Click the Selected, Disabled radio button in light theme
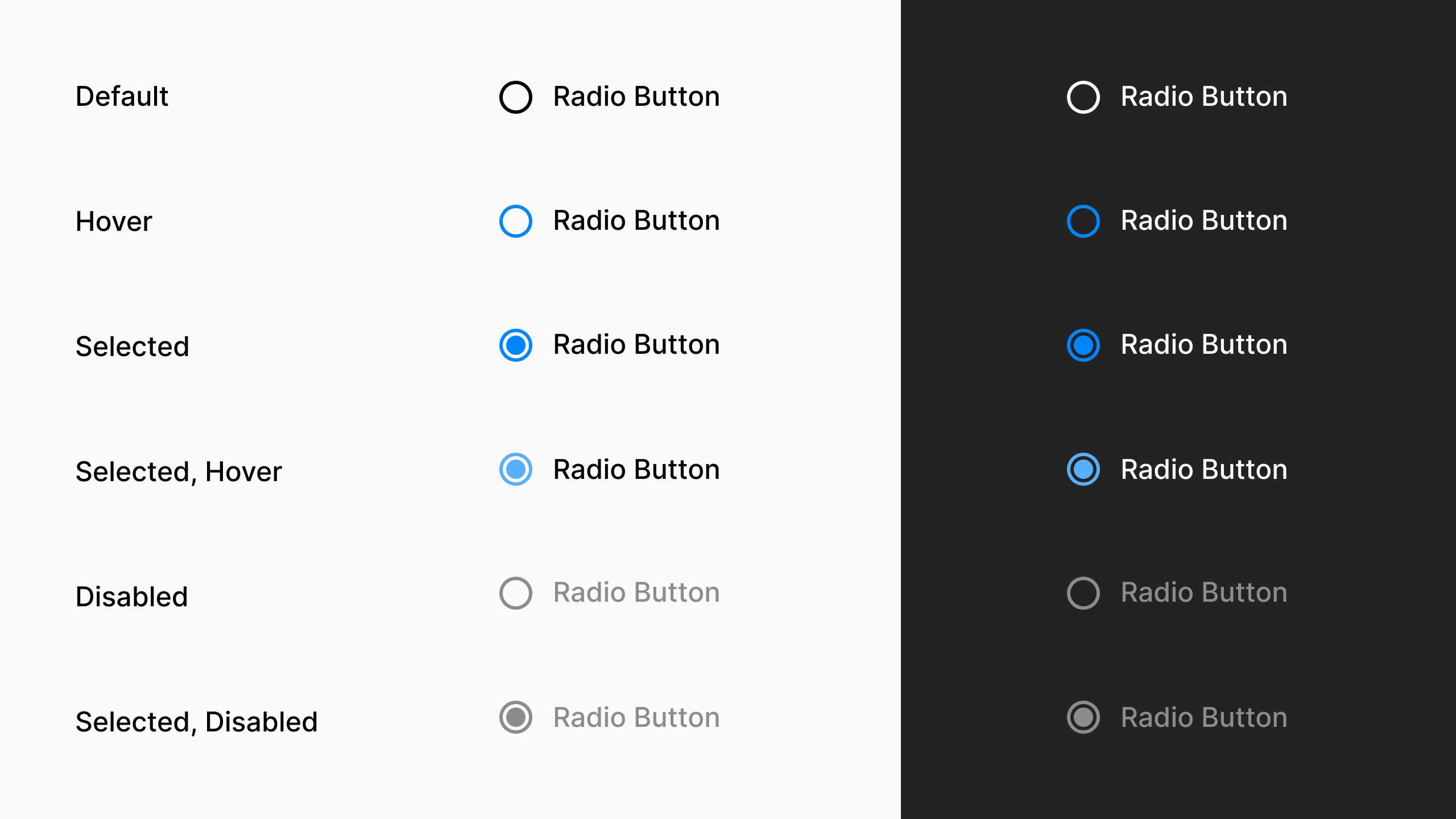Screen dimensions: 1456x819 pyautogui.click(x=515, y=718)
